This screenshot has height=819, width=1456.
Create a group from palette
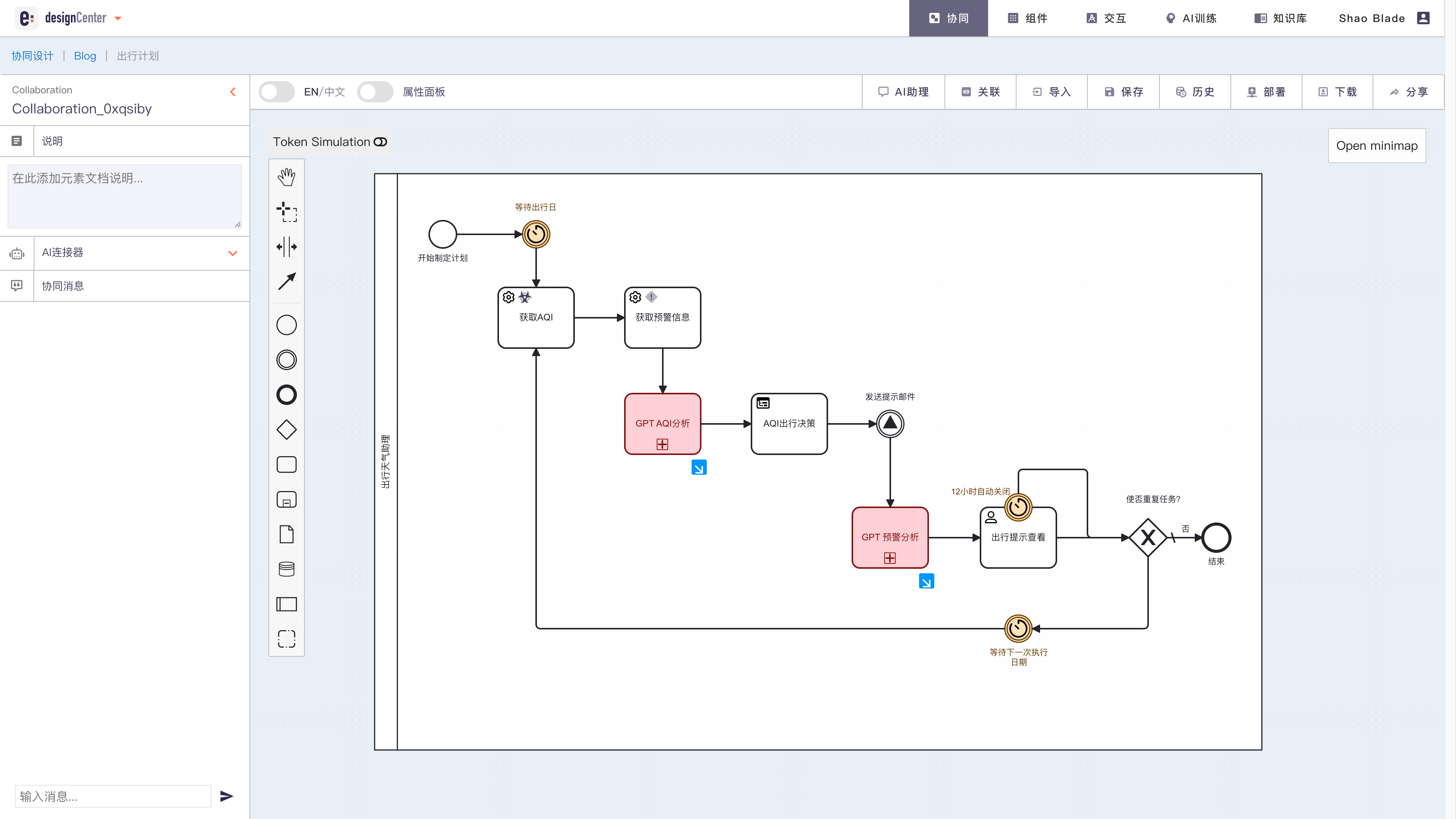(287, 639)
